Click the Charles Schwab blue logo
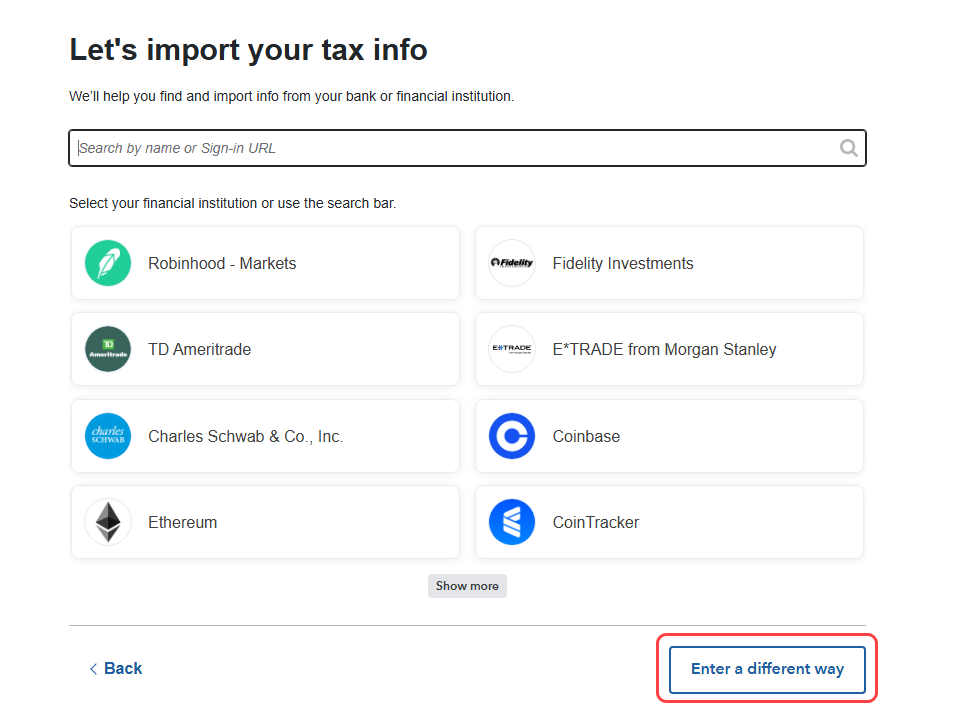The width and height of the screenshot is (958, 714). [x=108, y=436]
